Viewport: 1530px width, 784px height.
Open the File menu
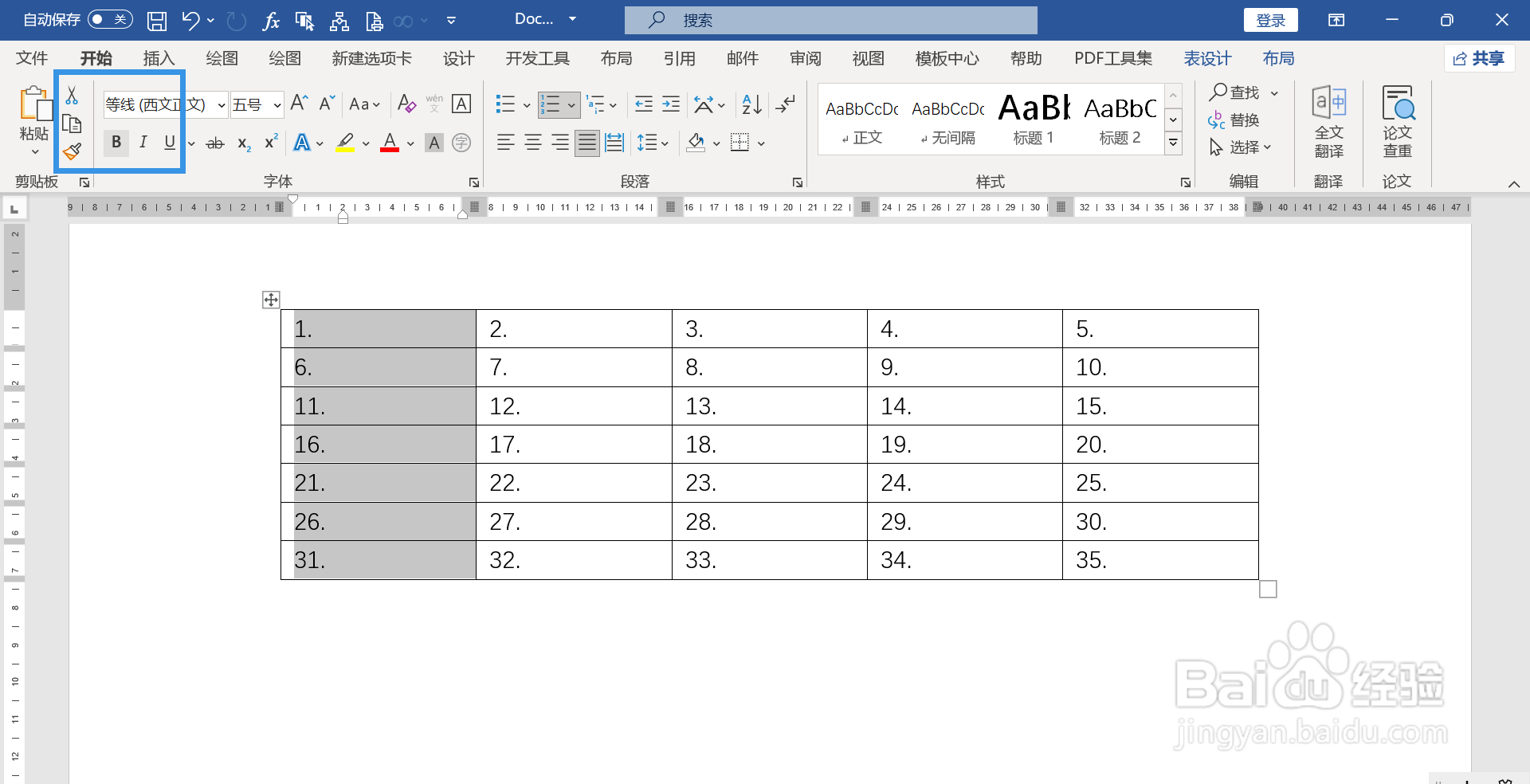(x=32, y=58)
